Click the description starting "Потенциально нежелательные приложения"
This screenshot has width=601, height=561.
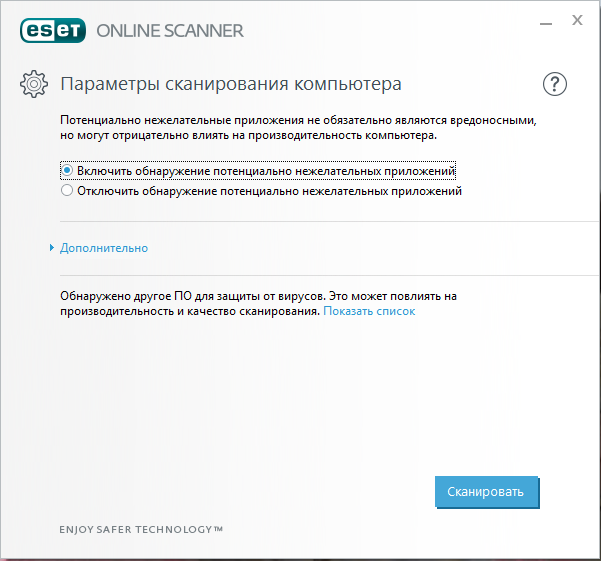click(298, 128)
